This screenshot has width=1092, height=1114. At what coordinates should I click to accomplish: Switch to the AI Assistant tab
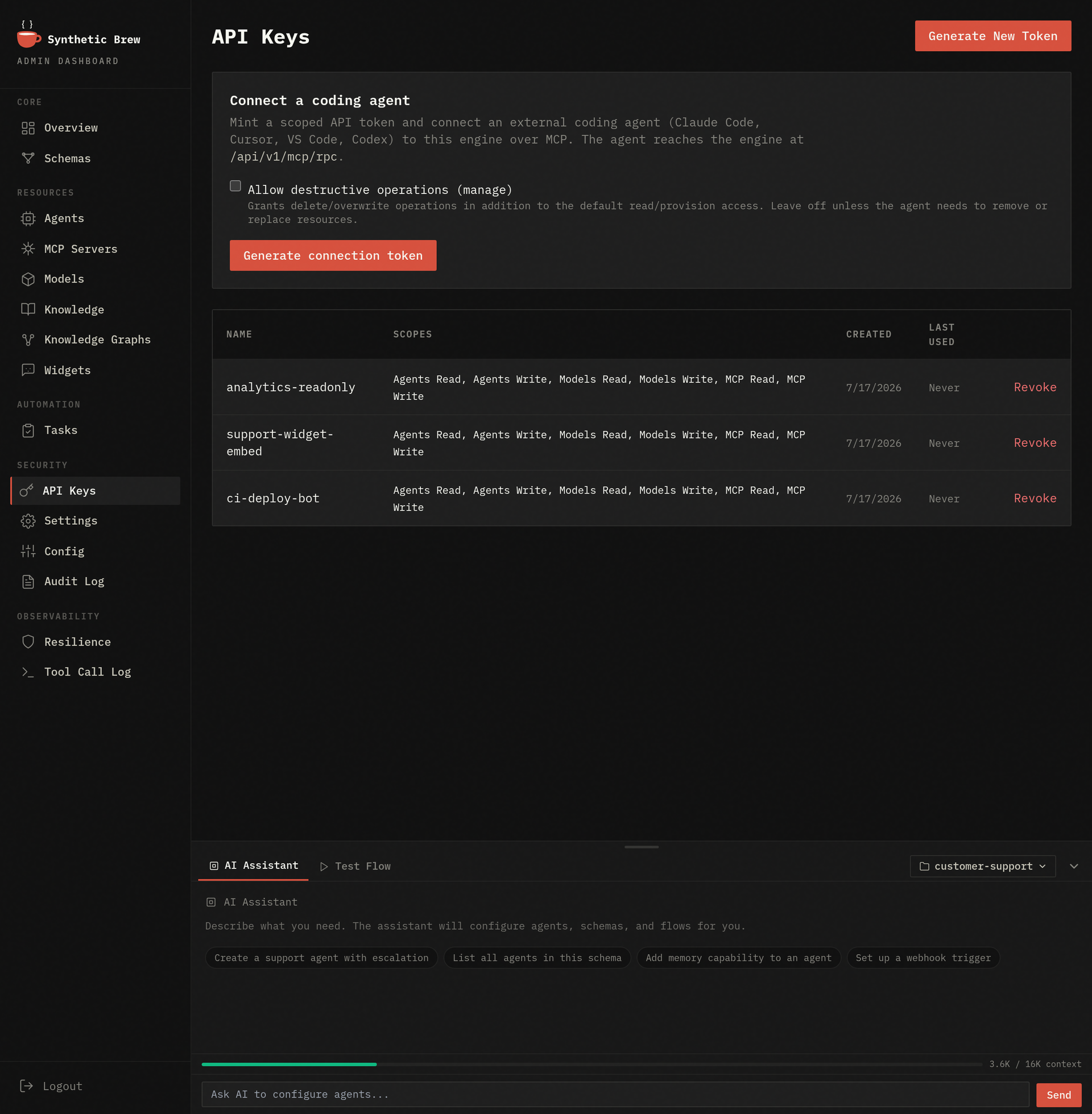[x=254, y=865]
